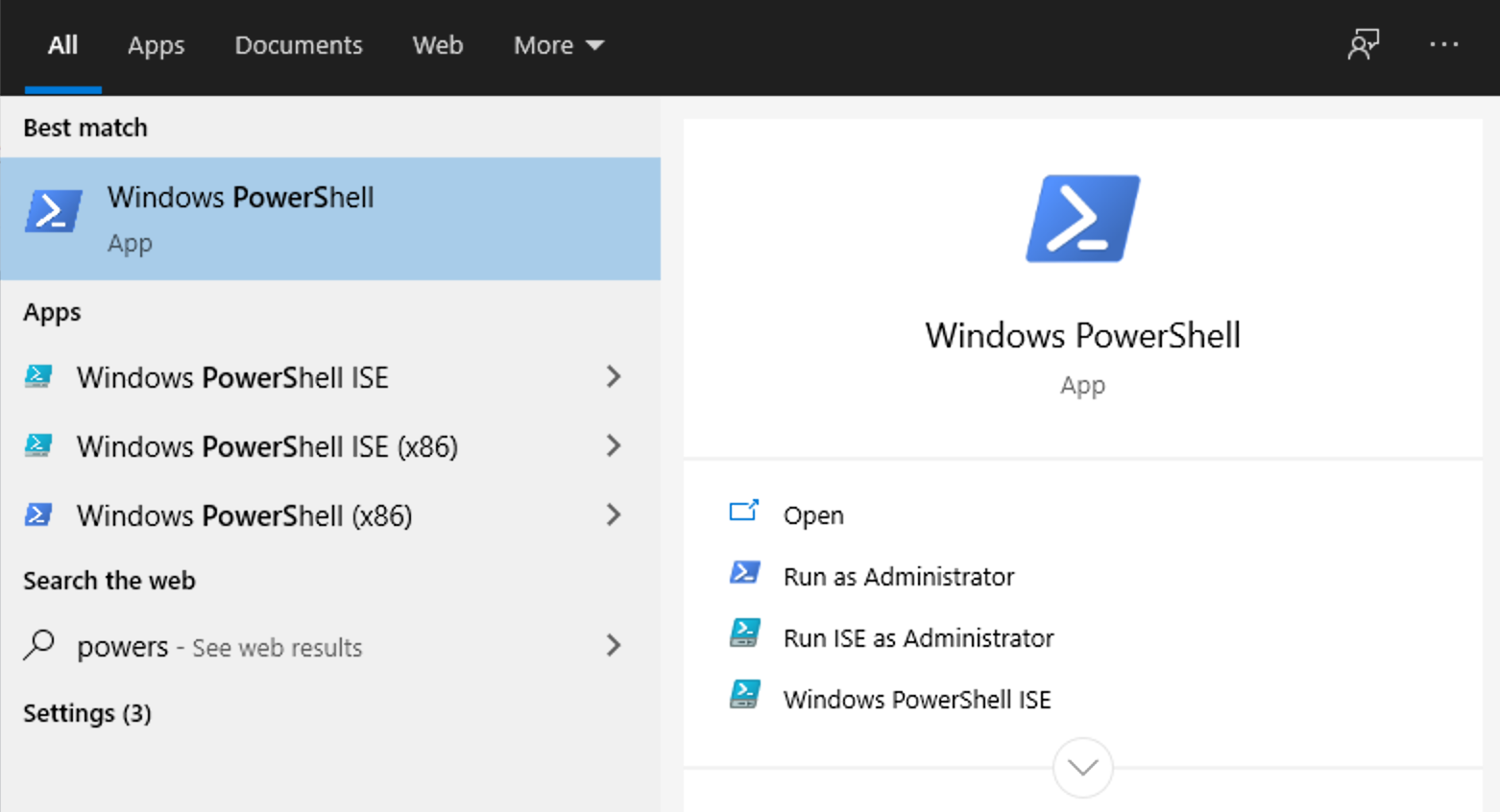Open the Documents search tab
1500x812 pixels.
(299, 45)
